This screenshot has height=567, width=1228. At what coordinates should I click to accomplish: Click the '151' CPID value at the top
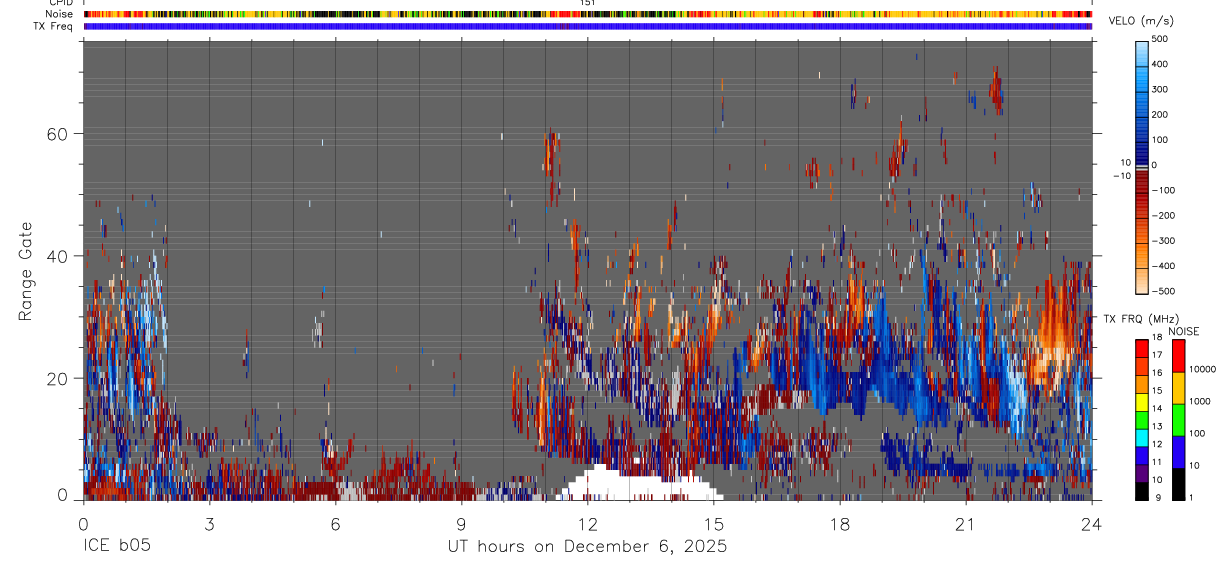pyautogui.click(x=588, y=3)
